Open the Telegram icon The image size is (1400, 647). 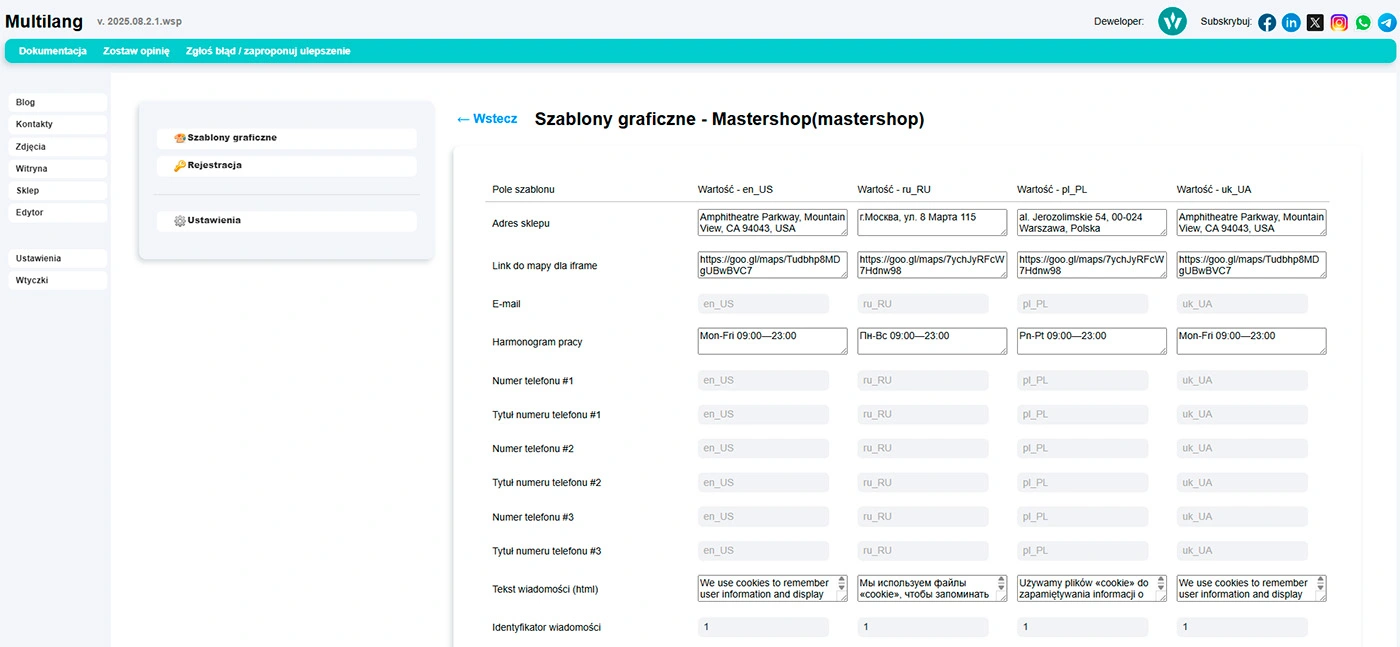pyautogui.click(x=1385, y=22)
